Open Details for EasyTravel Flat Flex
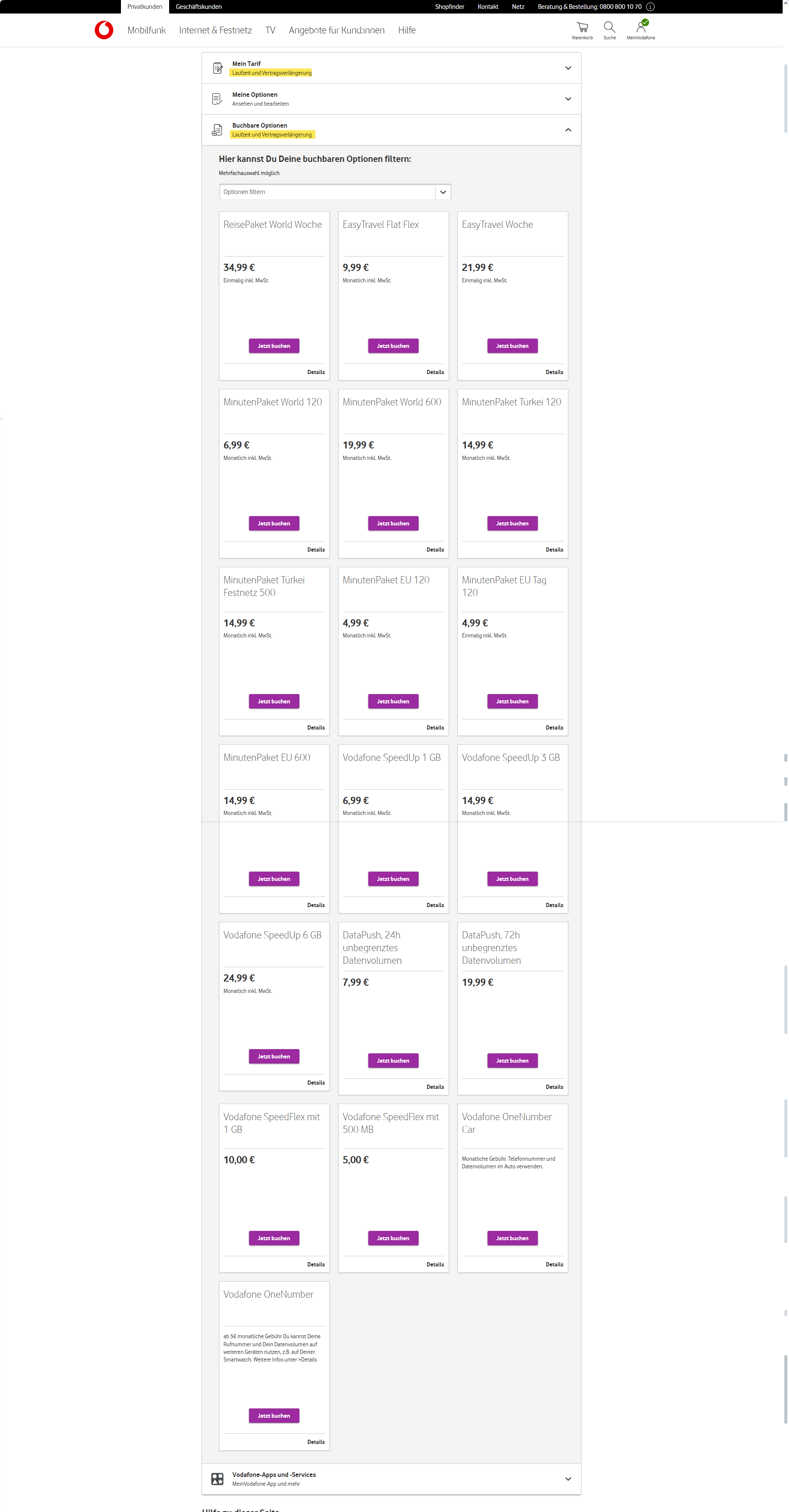Viewport: 789px width, 1512px height. (x=434, y=372)
